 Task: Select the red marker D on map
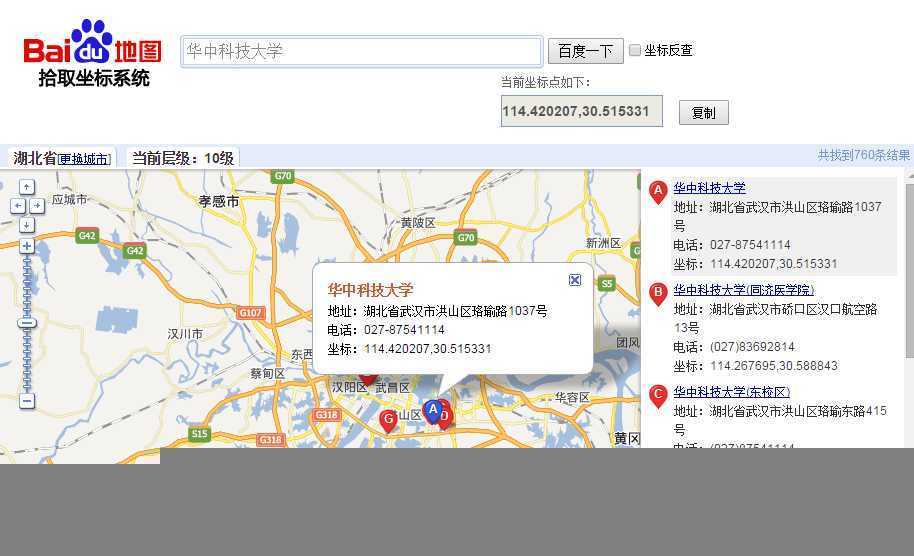445,417
